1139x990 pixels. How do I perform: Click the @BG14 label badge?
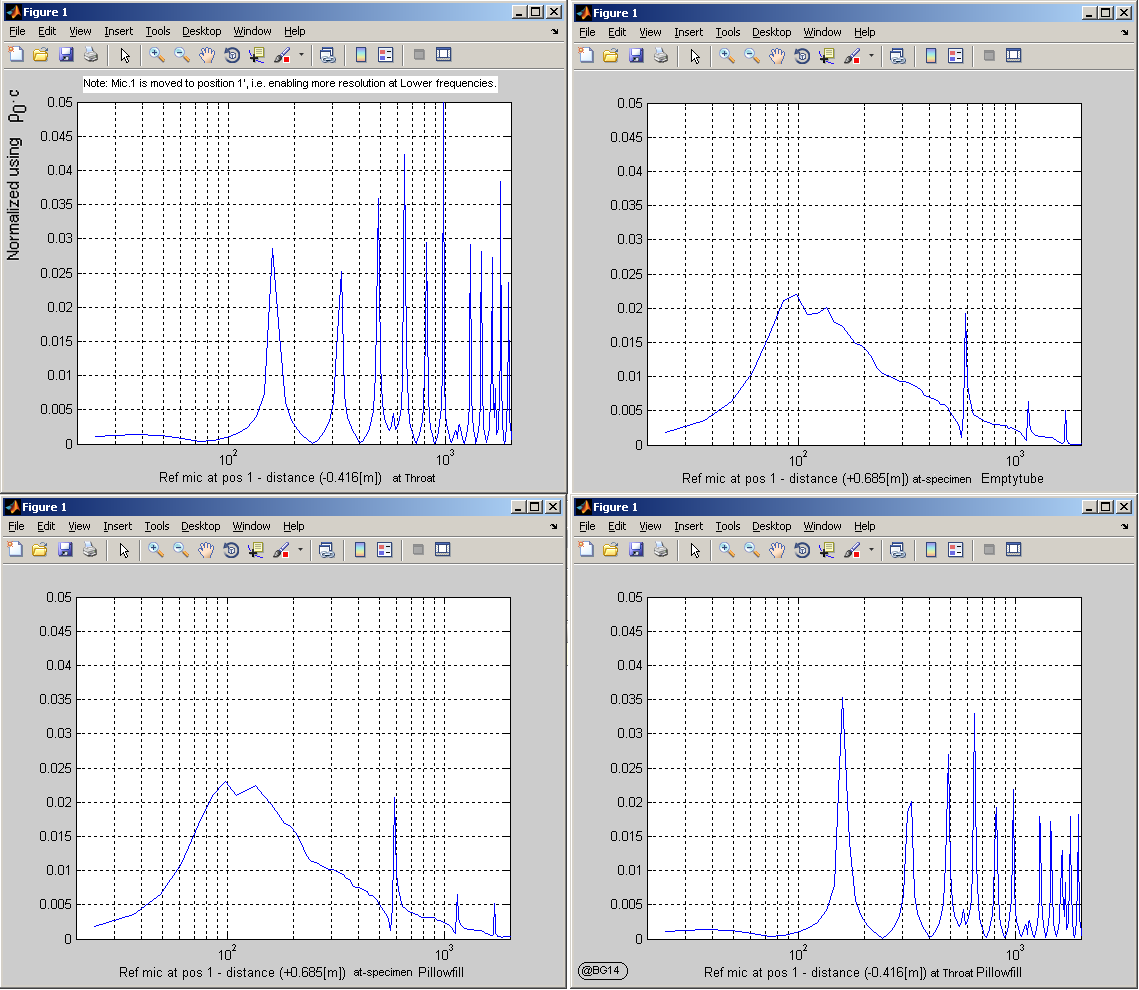coord(602,970)
